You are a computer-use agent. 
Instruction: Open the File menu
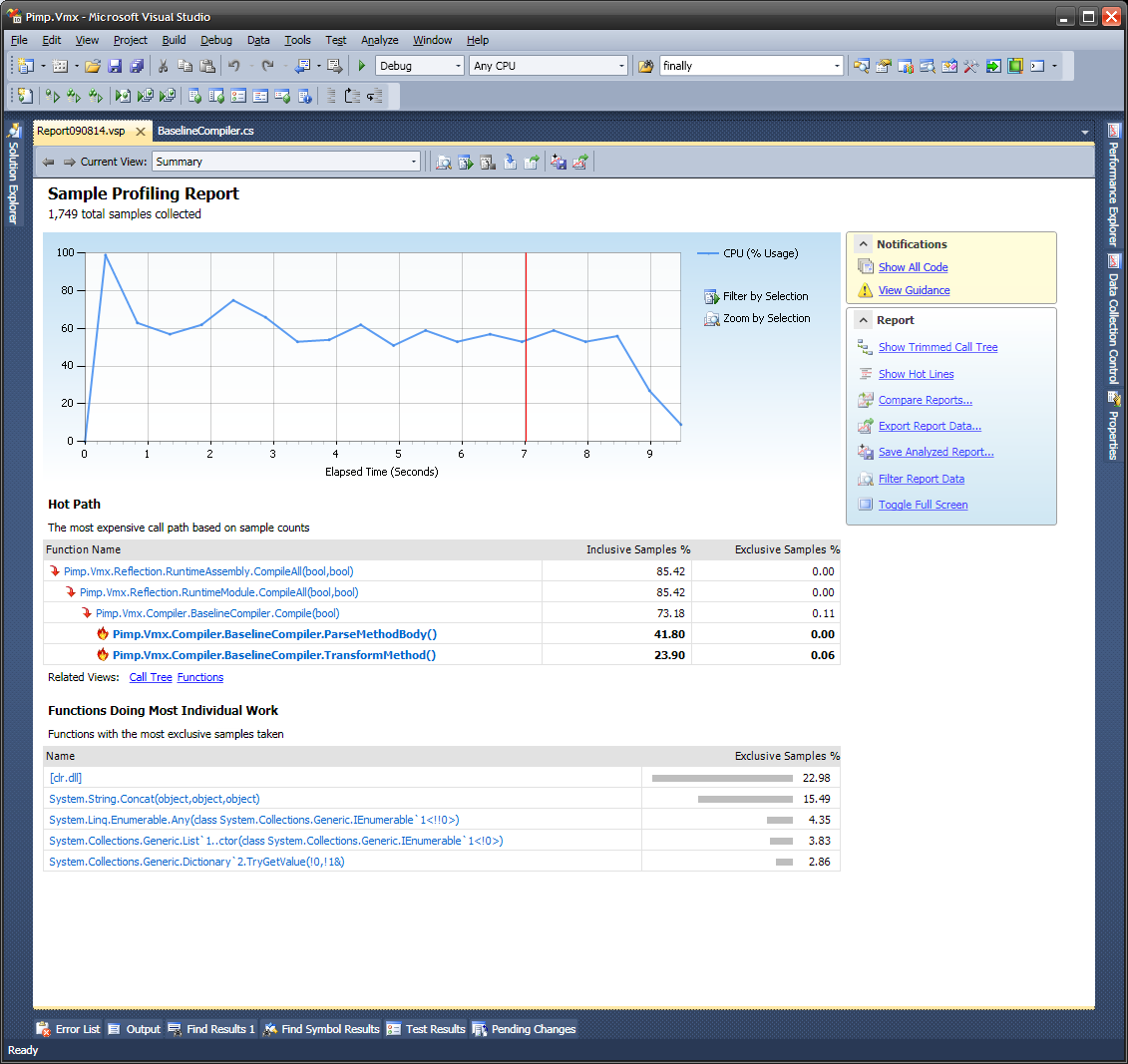click(19, 40)
